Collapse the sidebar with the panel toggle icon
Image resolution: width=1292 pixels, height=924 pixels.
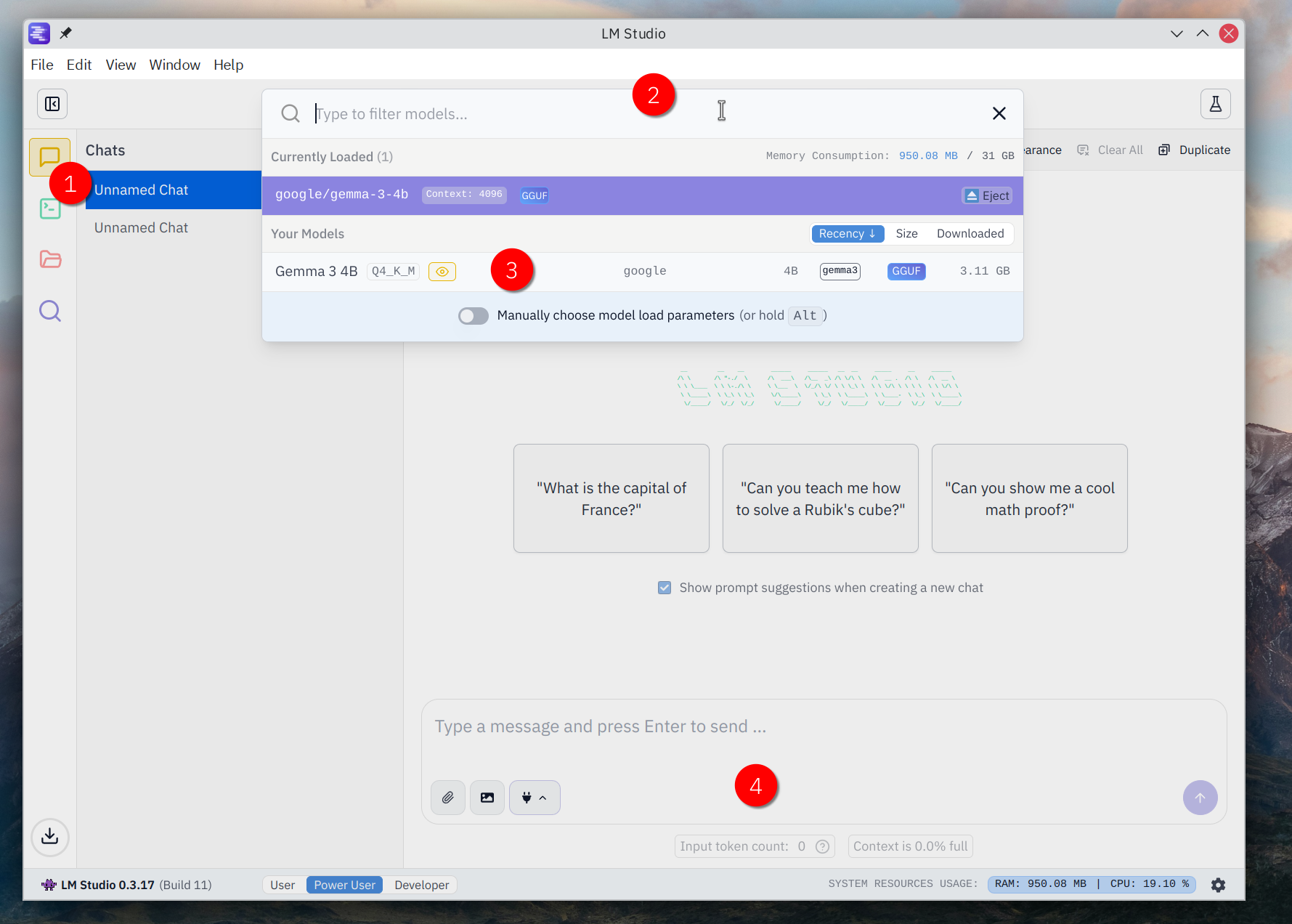click(x=52, y=104)
